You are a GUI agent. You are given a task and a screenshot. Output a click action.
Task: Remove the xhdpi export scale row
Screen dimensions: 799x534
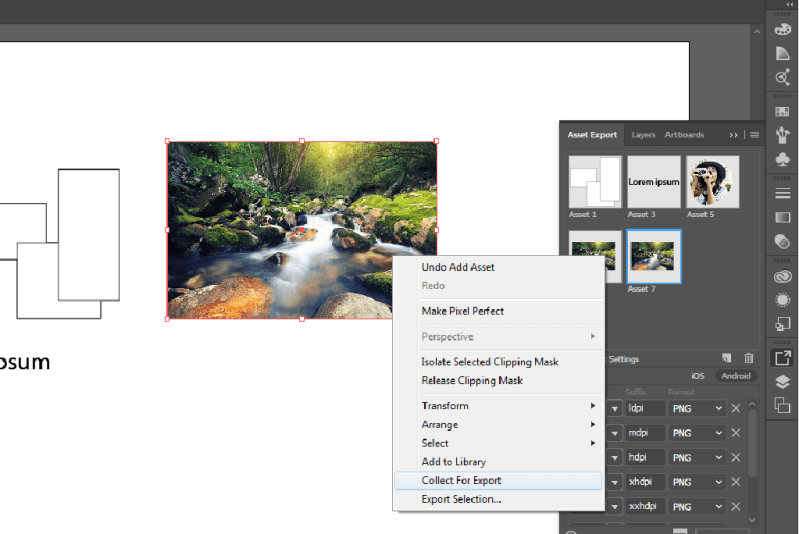click(x=736, y=482)
